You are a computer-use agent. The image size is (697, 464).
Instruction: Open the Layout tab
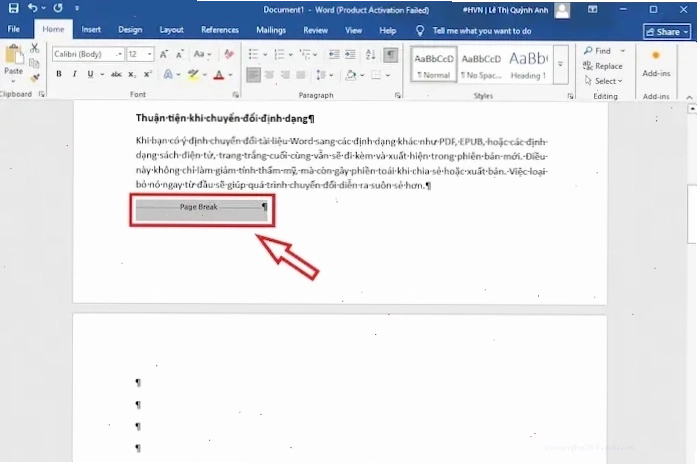(172, 30)
